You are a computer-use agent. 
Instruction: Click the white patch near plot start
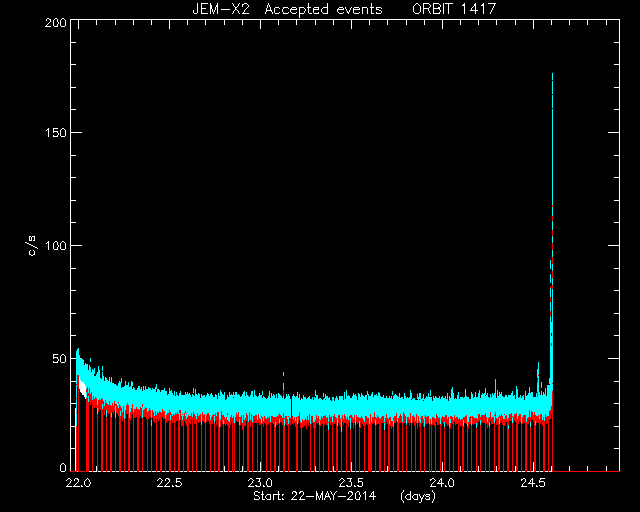tap(82, 387)
